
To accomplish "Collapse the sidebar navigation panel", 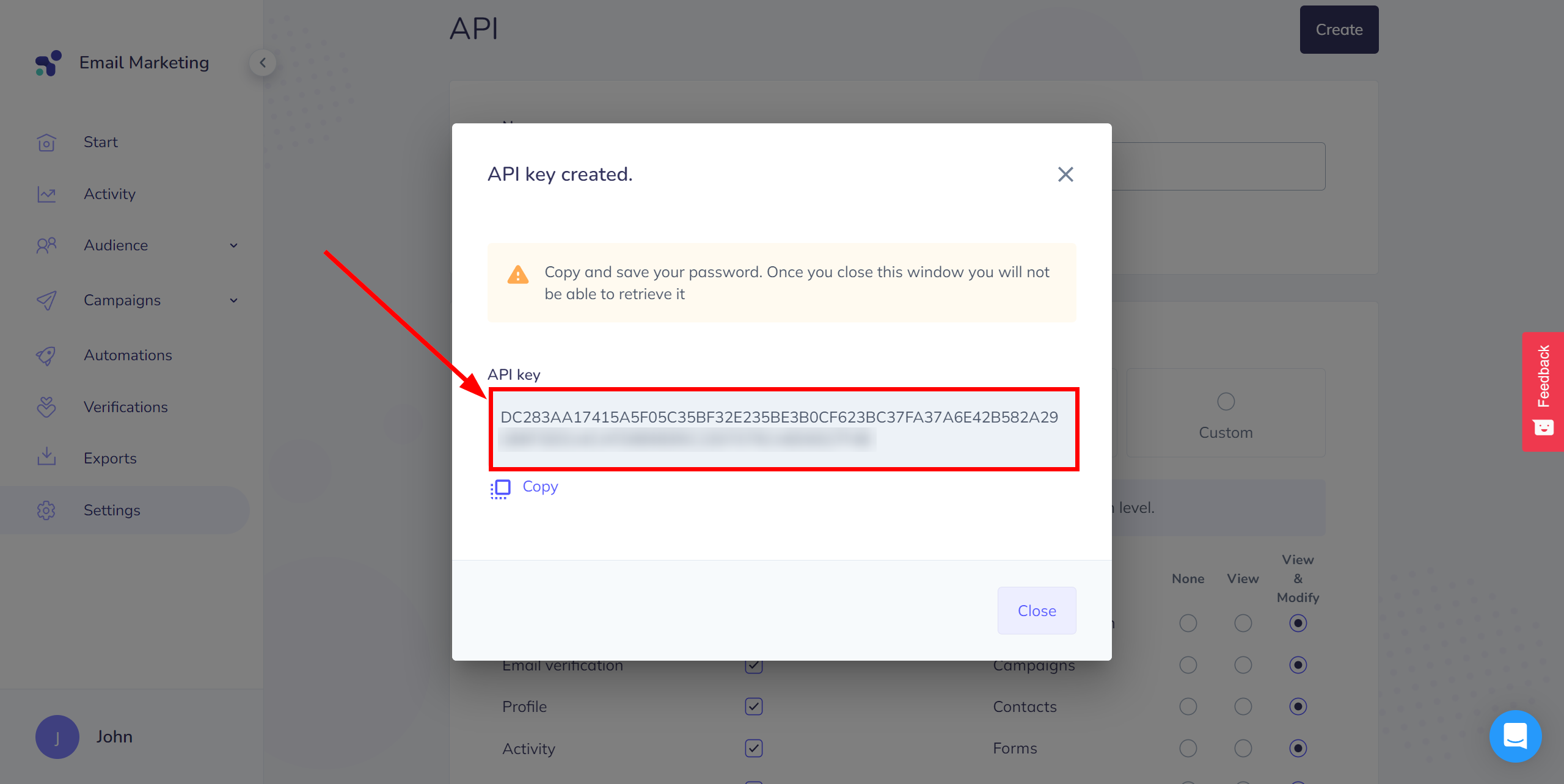I will [263, 62].
